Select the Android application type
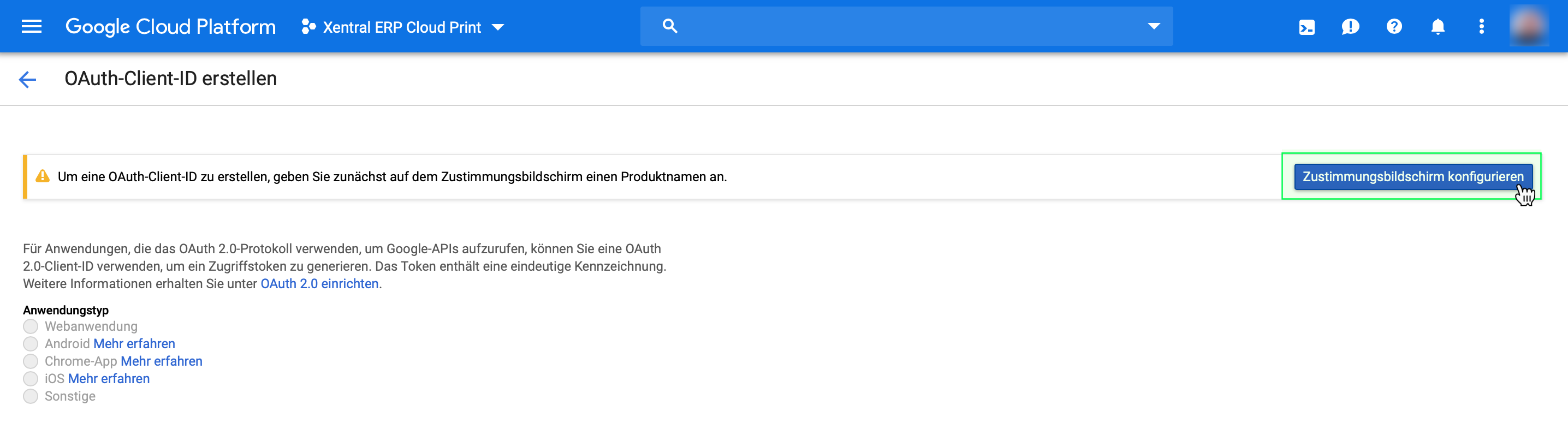 (x=31, y=344)
